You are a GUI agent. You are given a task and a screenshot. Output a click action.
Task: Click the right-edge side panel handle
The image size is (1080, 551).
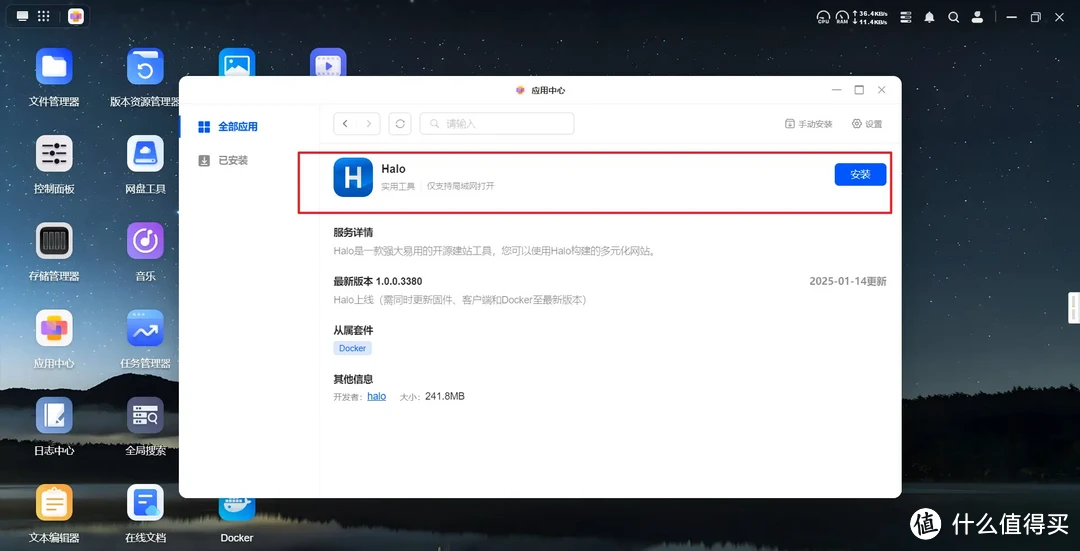pos(1074,307)
